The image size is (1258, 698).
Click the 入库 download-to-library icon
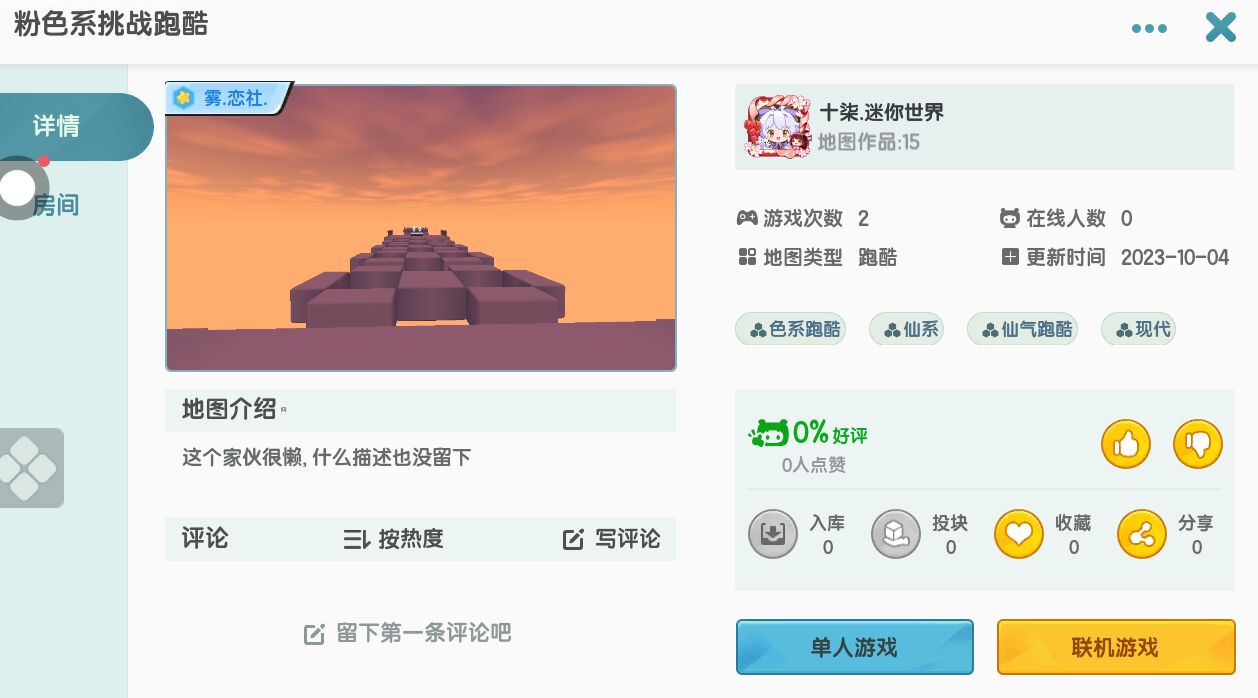coord(773,534)
